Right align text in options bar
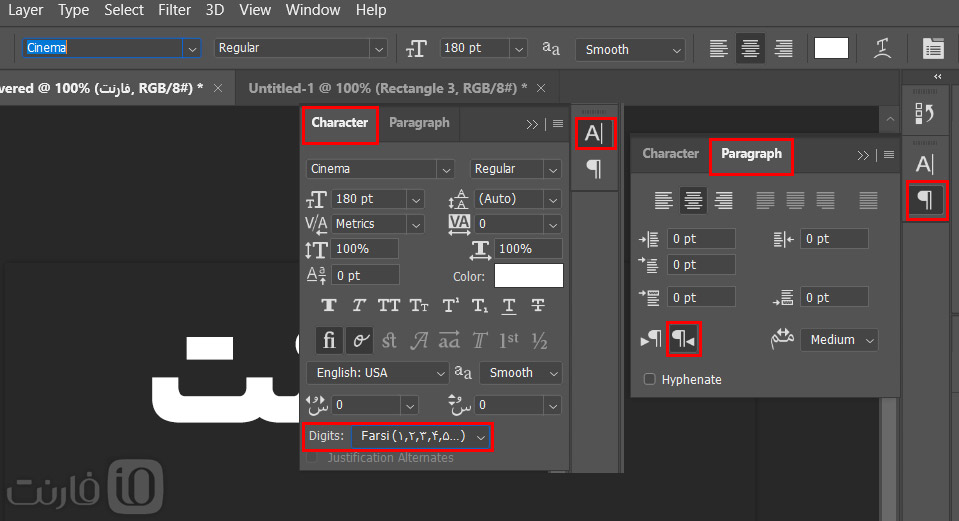Screen dimensions: 959x521 click(x=783, y=48)
